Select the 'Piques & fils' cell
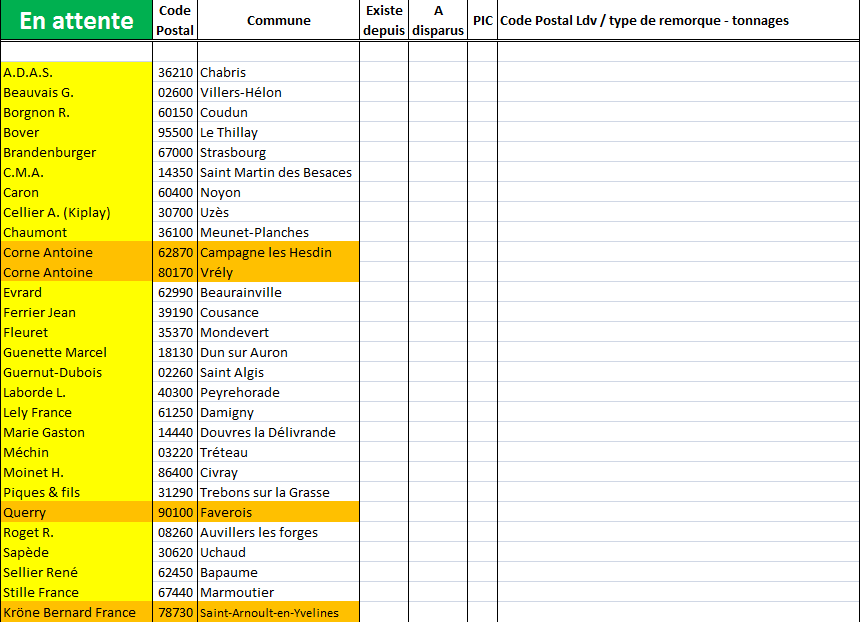860x622 pixels. pyautogui.click(x=76, y=493)
